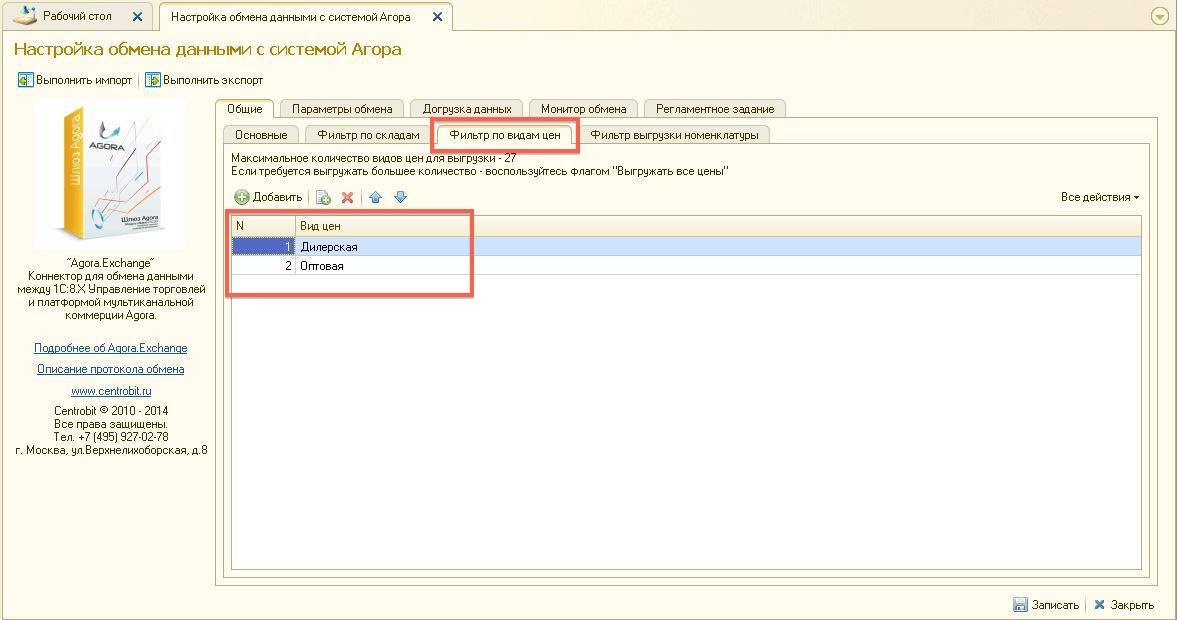Select the Оптовая price type row
Image resolution: width=1177 pixels, height=620 pixels.
(x=322, y=266)
